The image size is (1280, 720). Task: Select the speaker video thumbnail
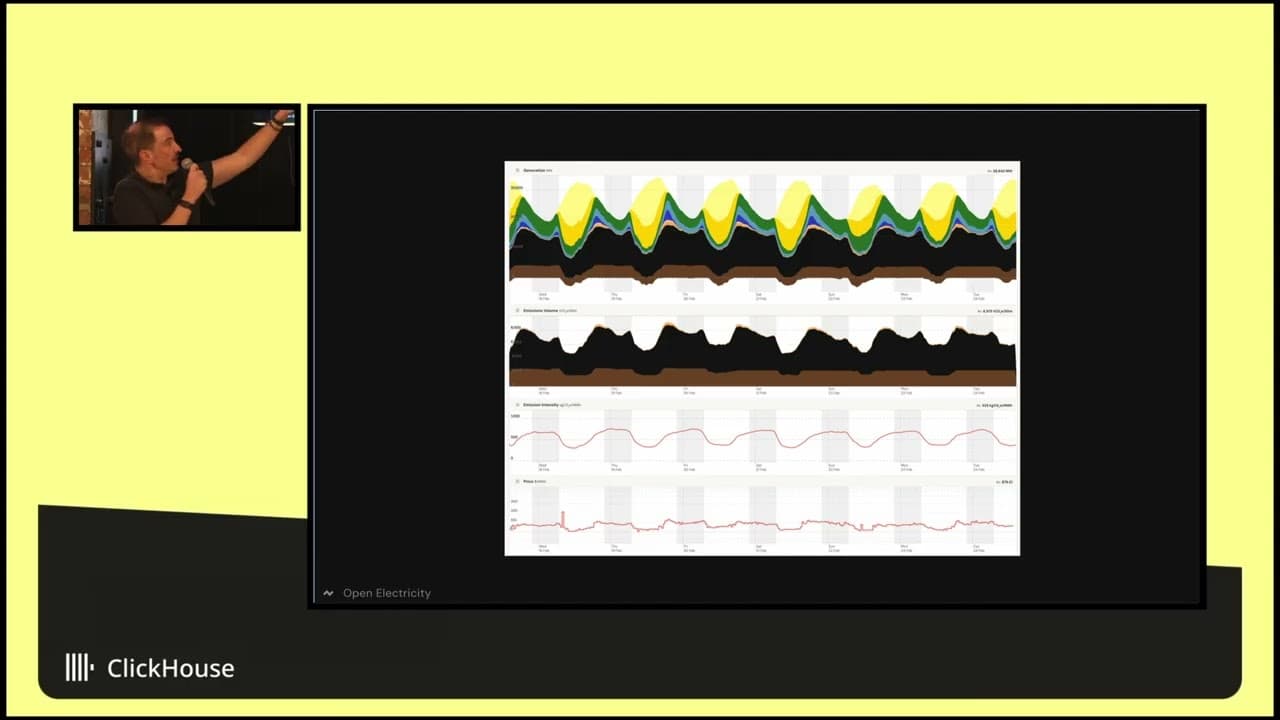tap(187, 168)
